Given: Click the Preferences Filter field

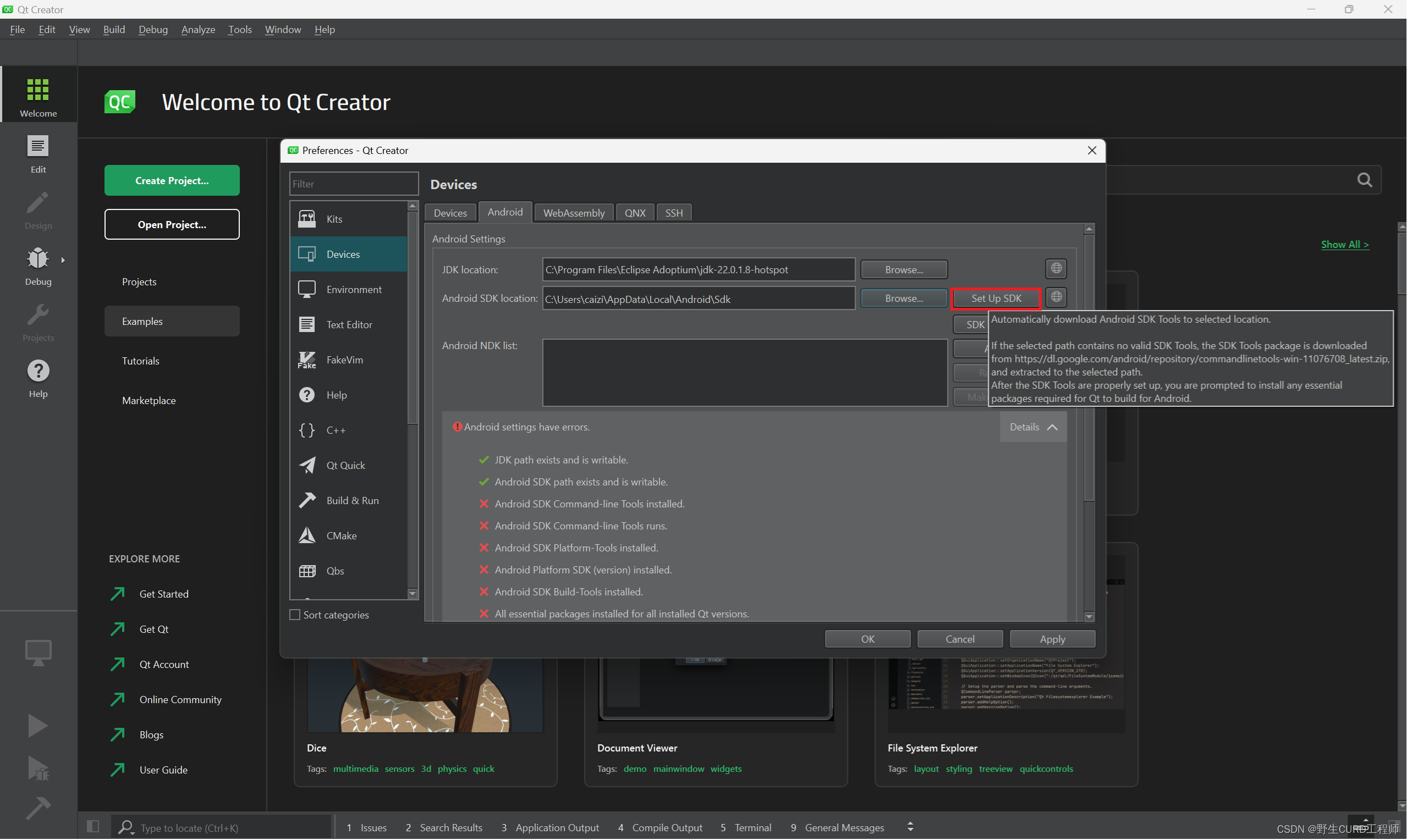Looking at the screenshot, I should click(x=354, y=184).
